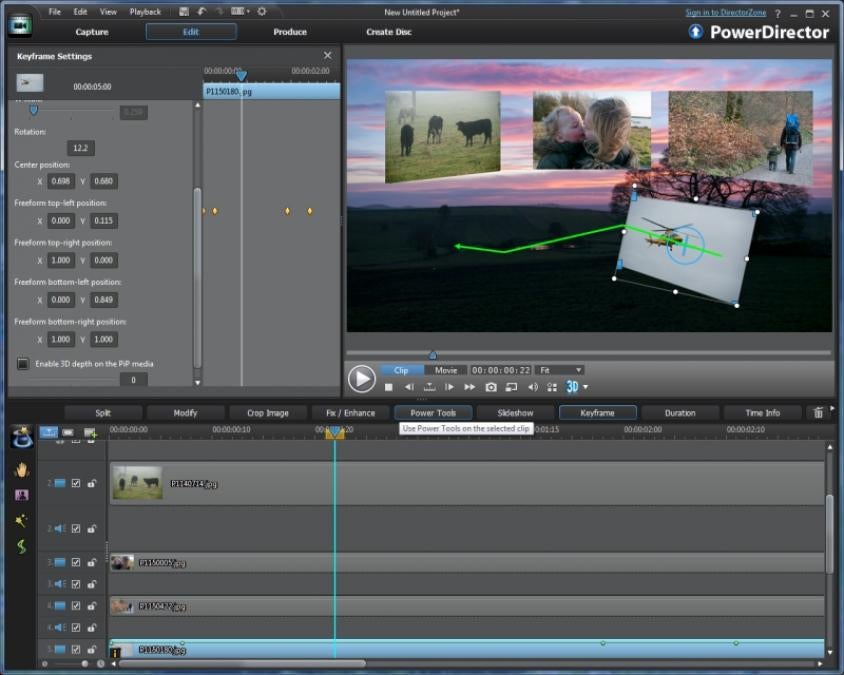This screenshot has width=844, height=675.
Task: Toggle the video track 4 enable checkbox
Action: (76, 606)
